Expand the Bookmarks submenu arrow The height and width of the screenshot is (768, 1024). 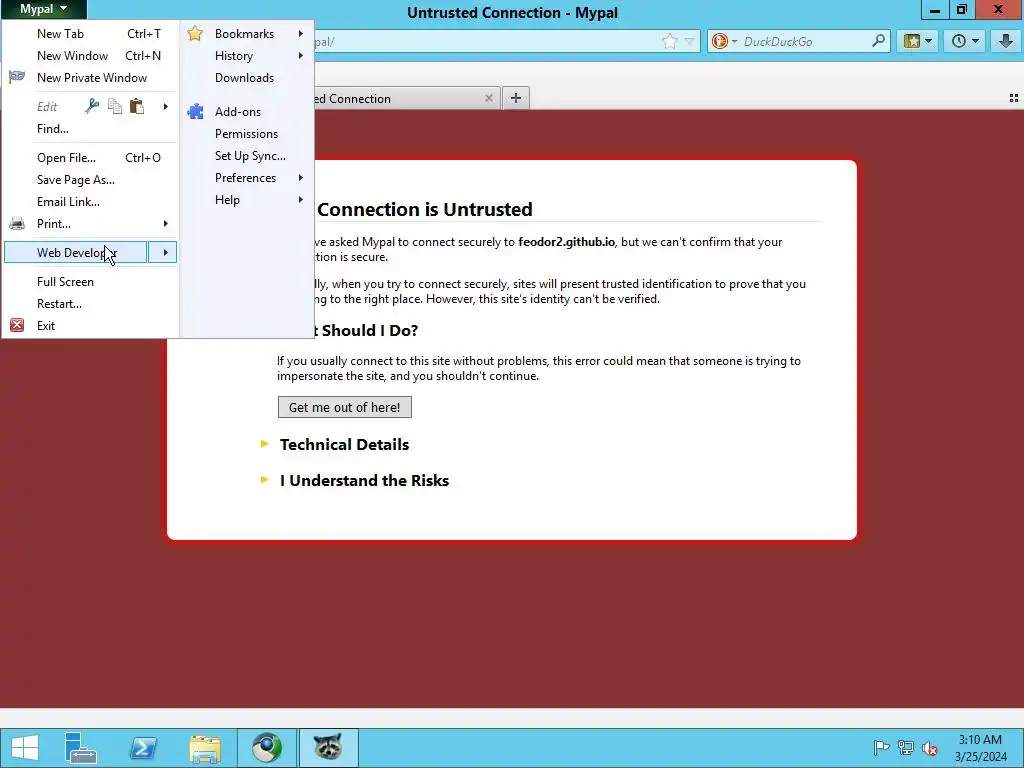point(300,33)
